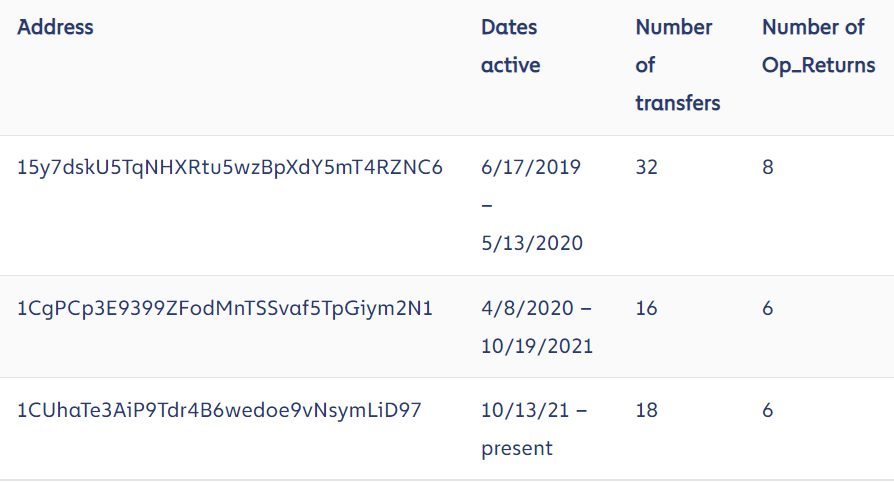The height and width of the screenshot is (483, 894).
Task: Click the Address column header
Action: [x=56, y=27]
